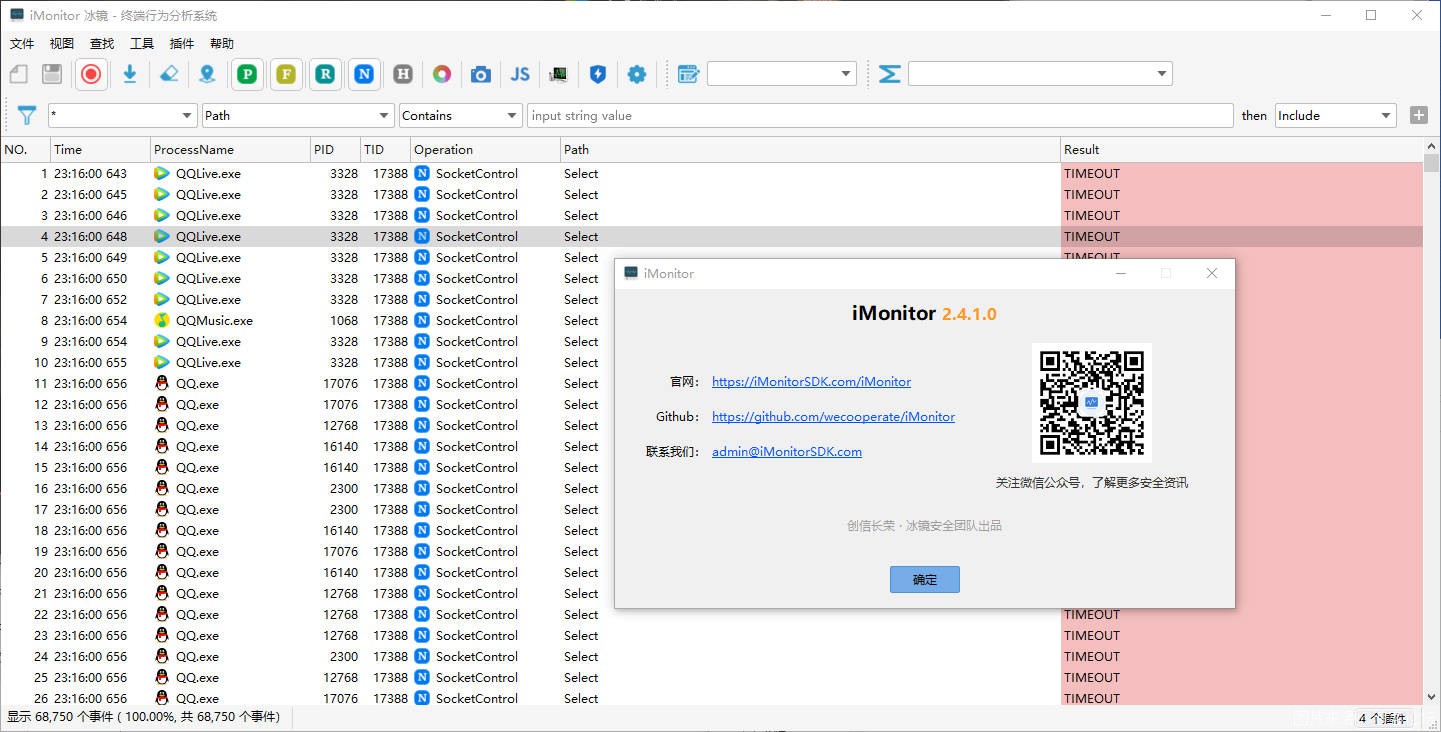1441x732 pixels.
Task: Open the Contains condition dropdown
Action: point(460,116)
